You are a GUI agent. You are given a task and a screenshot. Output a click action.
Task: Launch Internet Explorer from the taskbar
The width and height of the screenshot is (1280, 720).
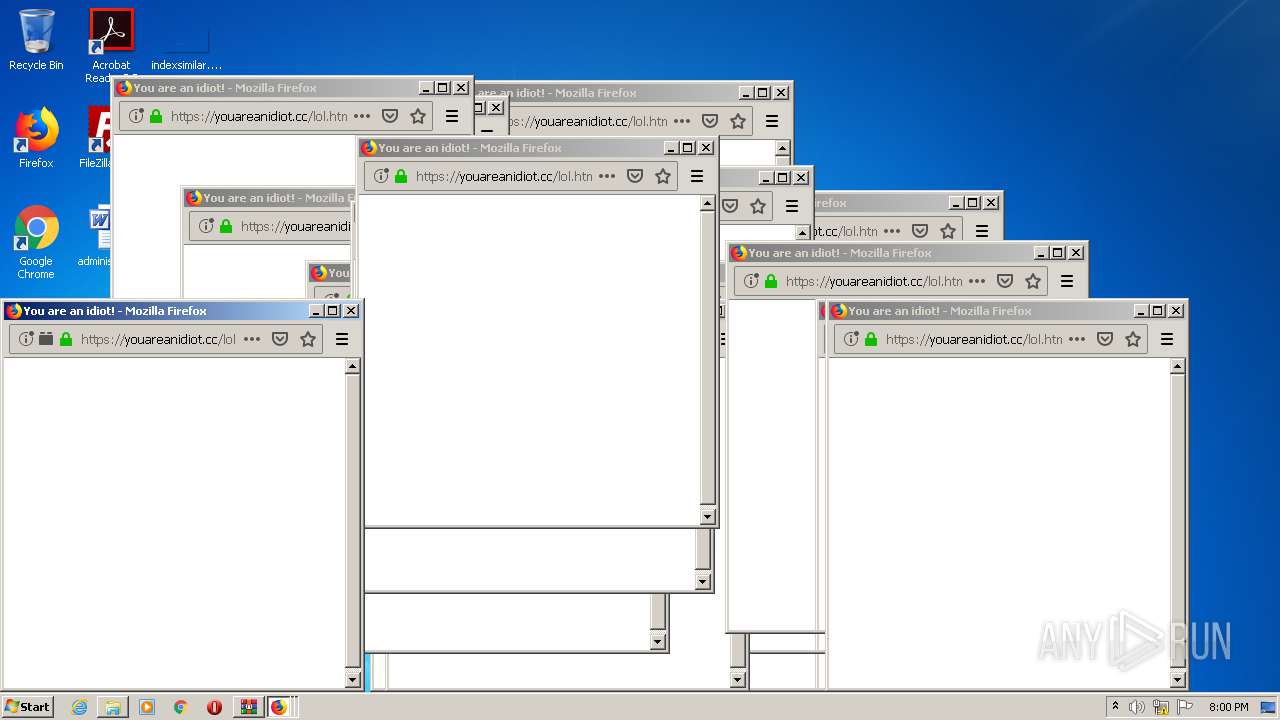tap(80, 707)
